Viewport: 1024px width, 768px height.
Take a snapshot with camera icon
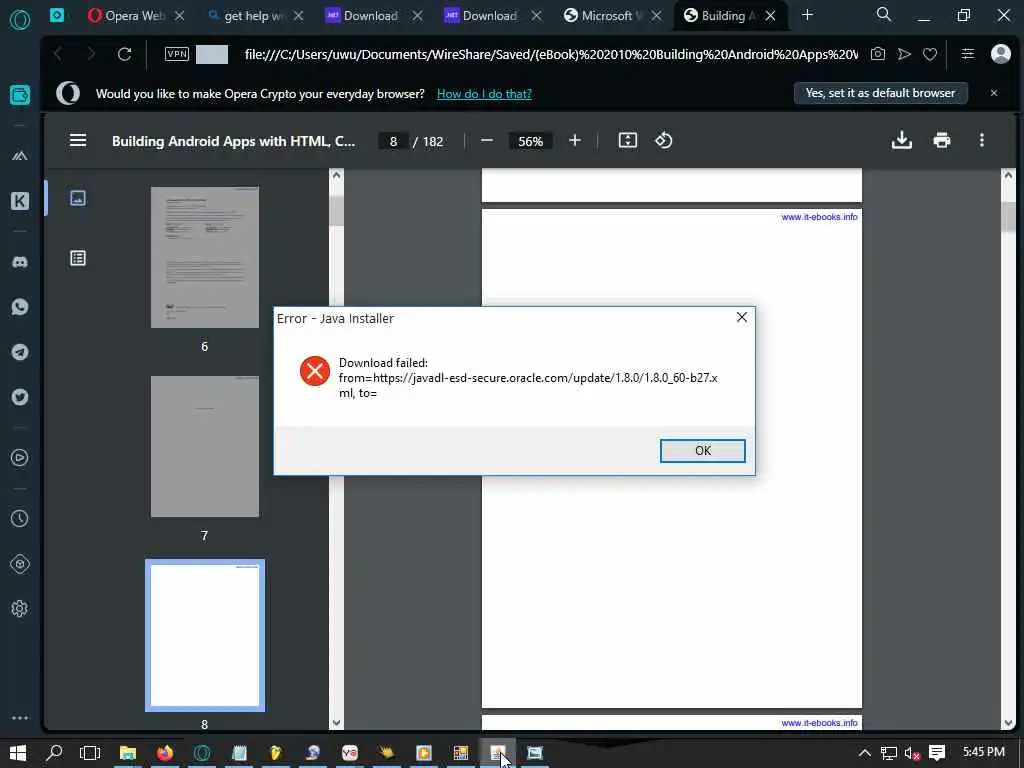[x=878, y=54]
